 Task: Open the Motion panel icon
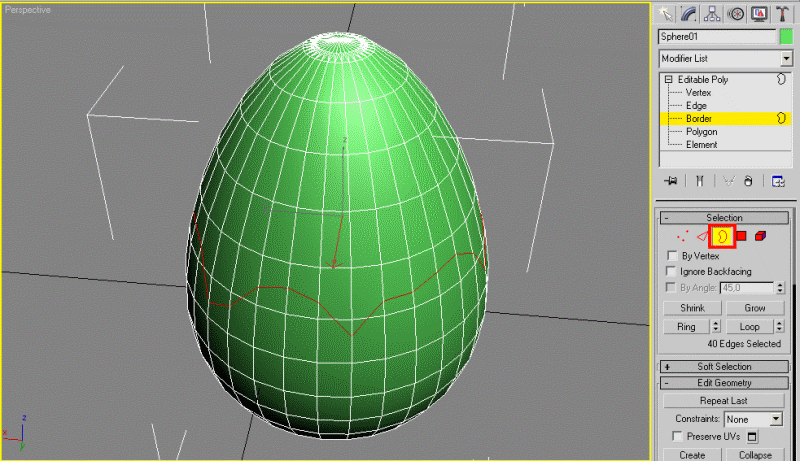coord(736,14)
